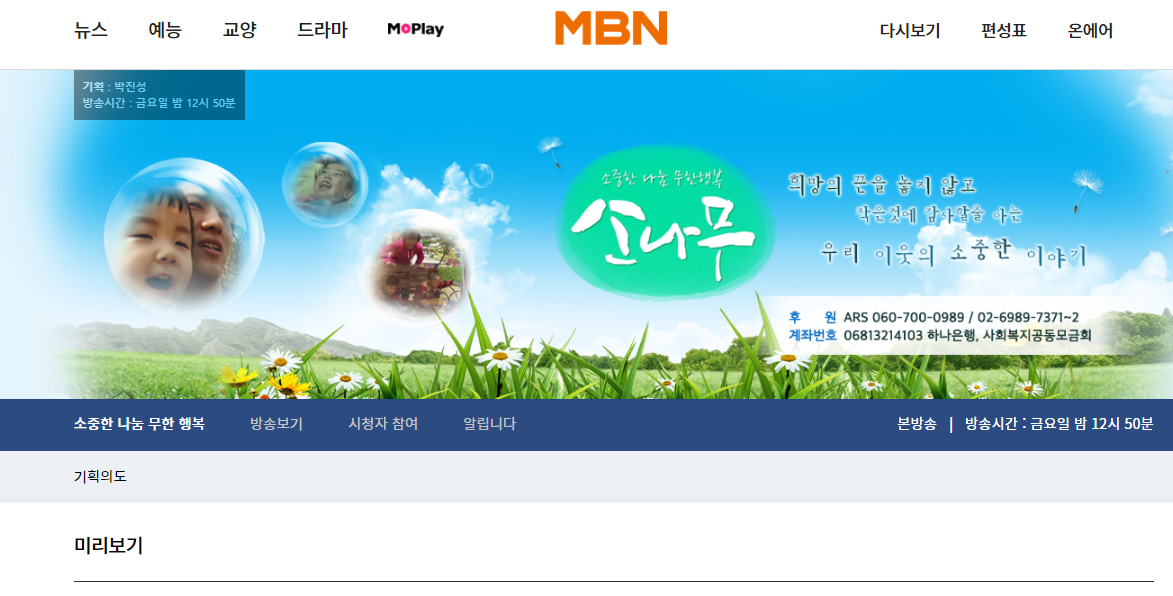The height and width of the screenshot is (596, 1173).
Task: Go to the 드라마 section
Action: (x=322, y=30)
